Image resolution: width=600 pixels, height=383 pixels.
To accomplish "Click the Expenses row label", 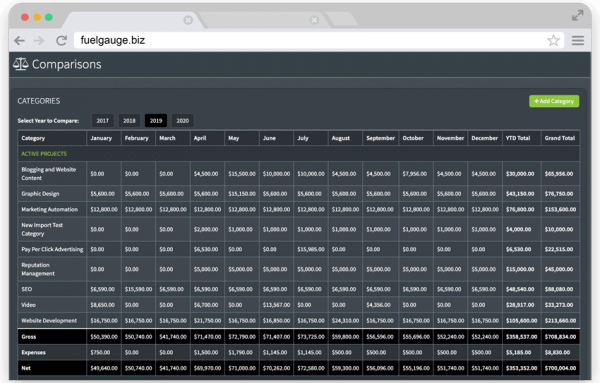I will pyautogui.click(x=33, y=352).
